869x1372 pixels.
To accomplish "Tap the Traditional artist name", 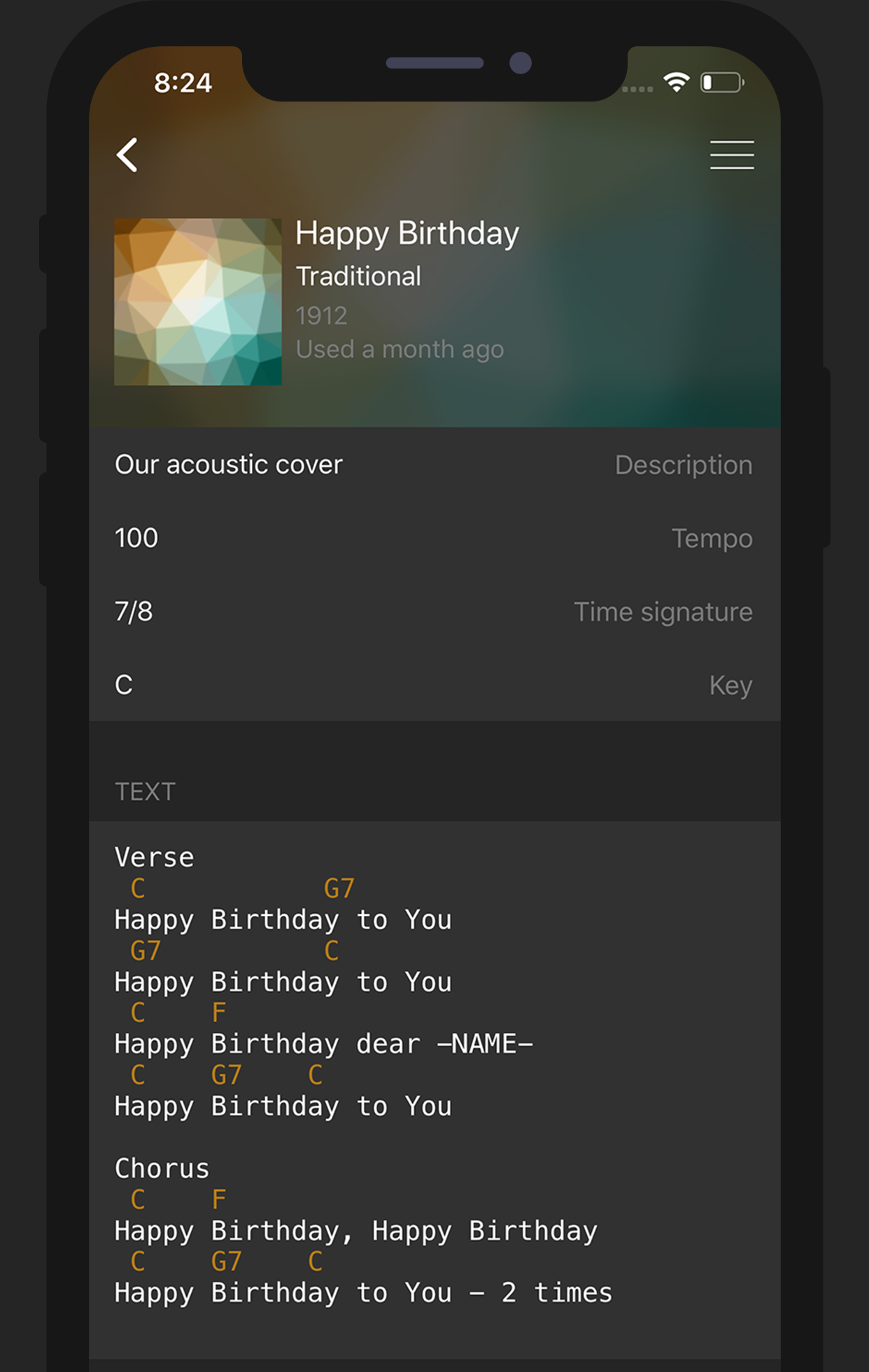I will 358,276.
